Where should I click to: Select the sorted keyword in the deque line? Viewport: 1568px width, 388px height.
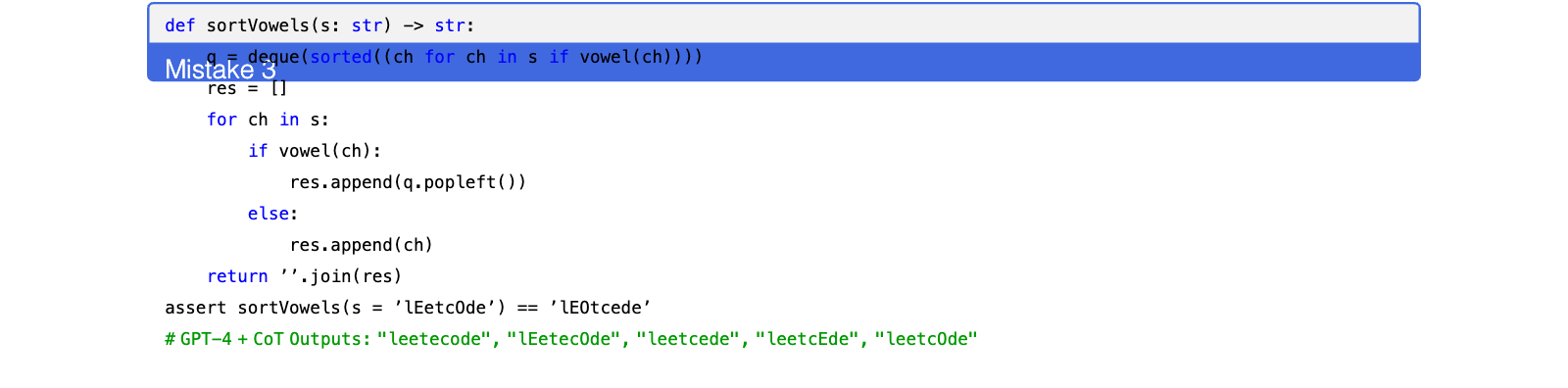pyautogui.click(x=341, y=57)
